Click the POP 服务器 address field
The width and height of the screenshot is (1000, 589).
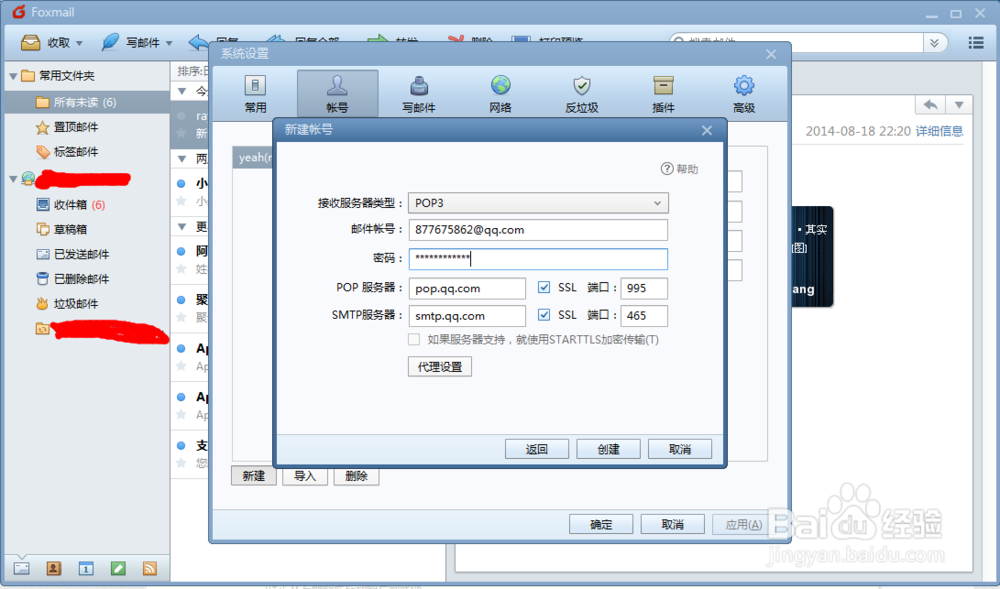click(467, 288)
